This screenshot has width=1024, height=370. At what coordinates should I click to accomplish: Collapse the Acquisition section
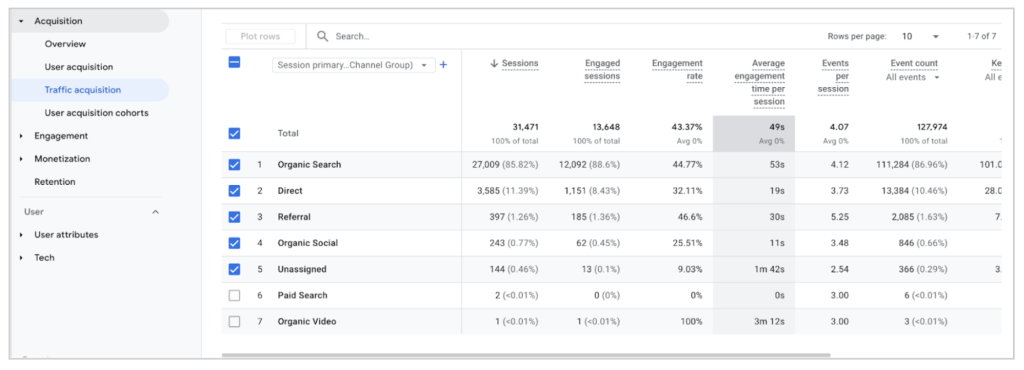[21, 21]
